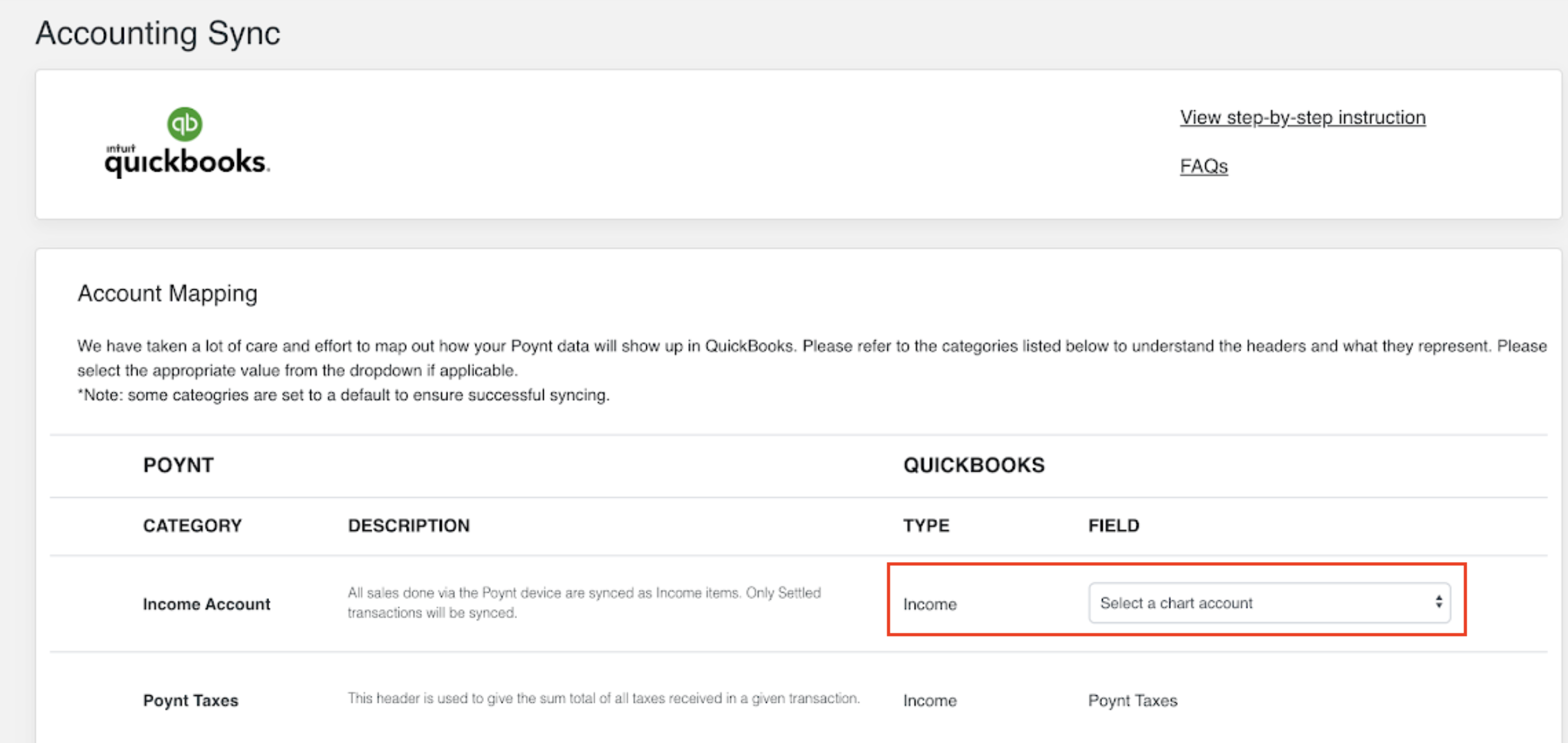This screenshot has width=1568, height=743.
Task: Click the POYNT column group header
Action: pos(178,465)
